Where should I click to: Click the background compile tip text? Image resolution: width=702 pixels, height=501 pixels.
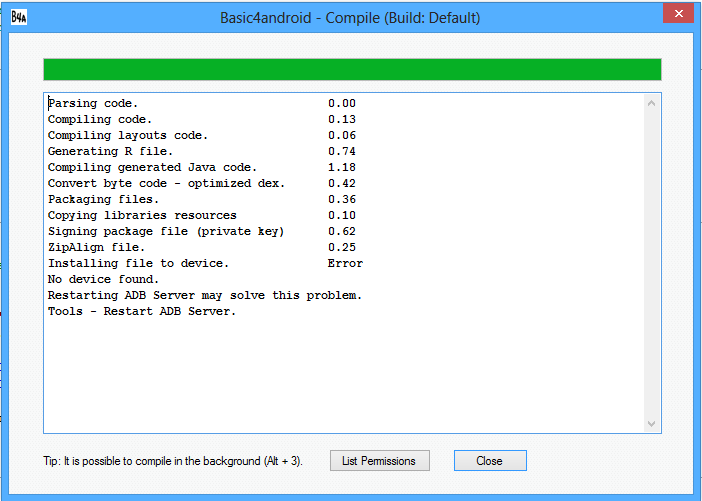(166, 461)
